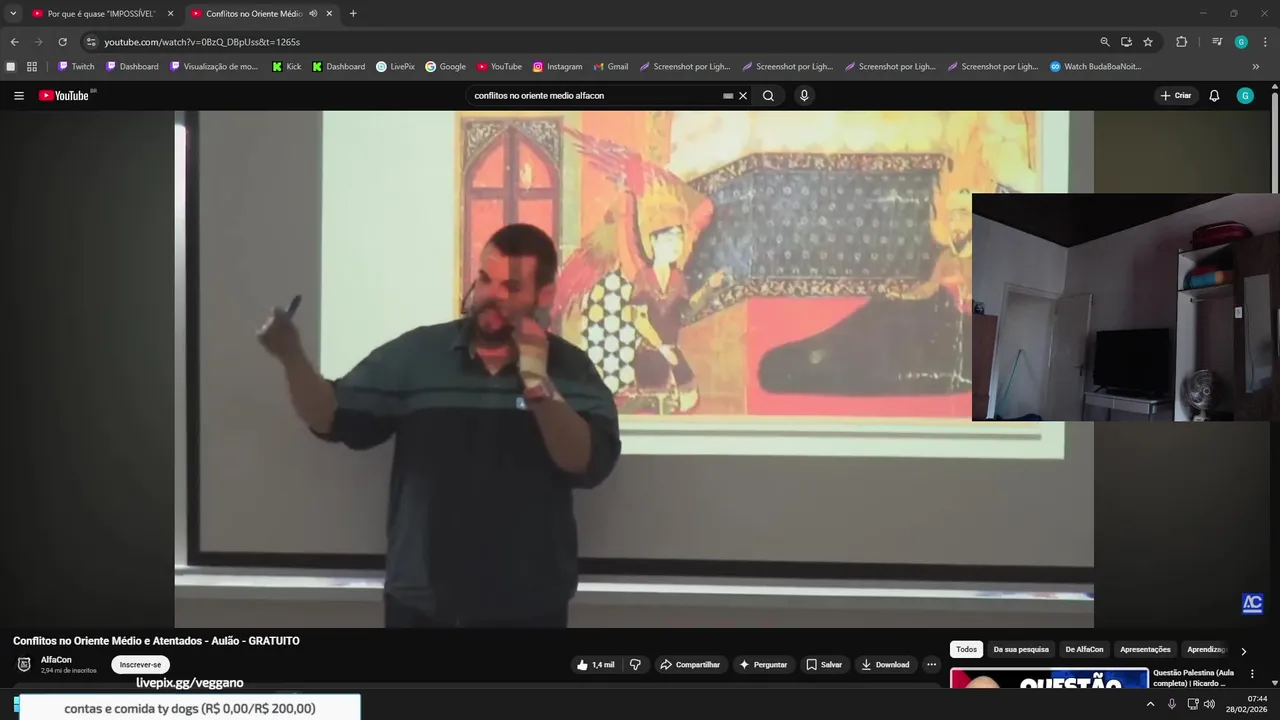Open a new browser tab

353,14
